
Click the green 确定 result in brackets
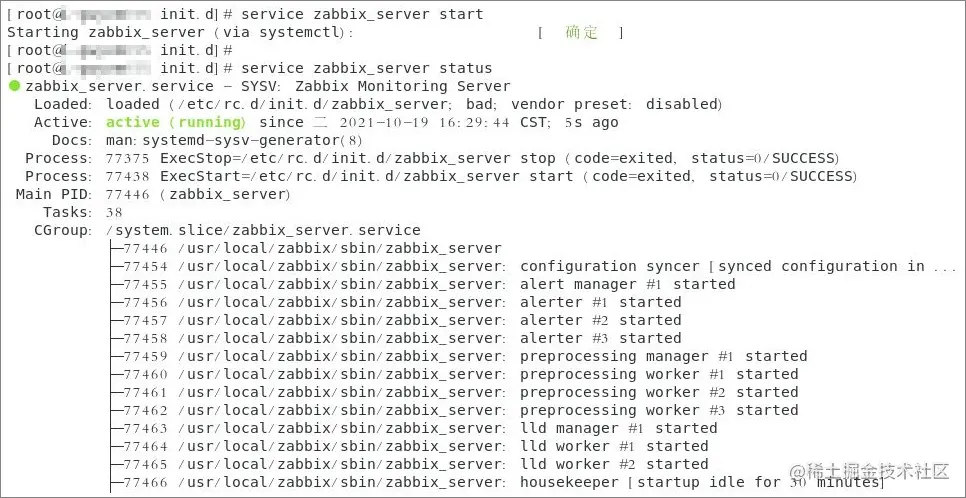click(581, 32)
